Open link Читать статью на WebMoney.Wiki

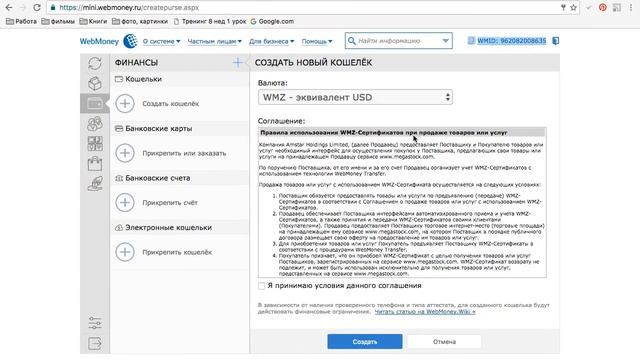tap(425, 311)
